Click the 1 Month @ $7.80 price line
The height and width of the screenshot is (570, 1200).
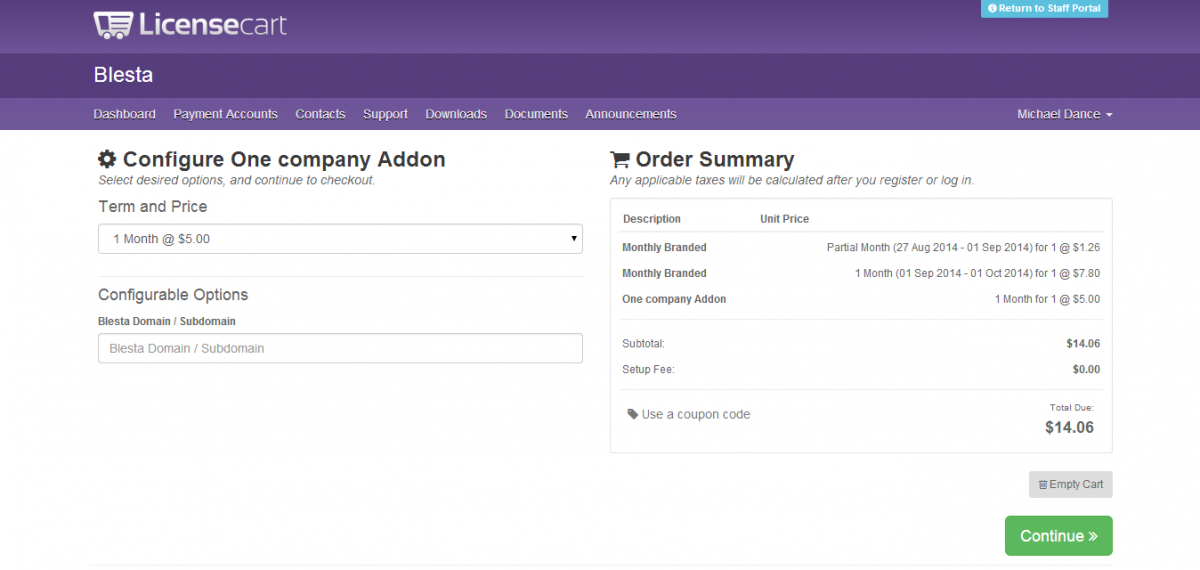point(977,273)
